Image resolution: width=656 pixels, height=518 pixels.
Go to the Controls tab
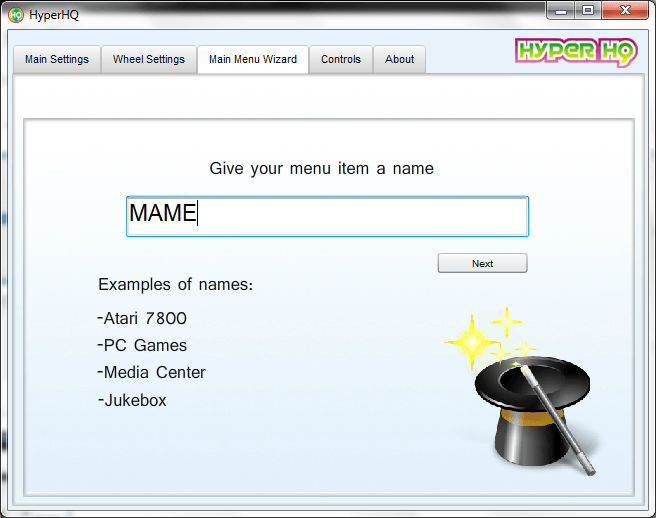point(341,59)
